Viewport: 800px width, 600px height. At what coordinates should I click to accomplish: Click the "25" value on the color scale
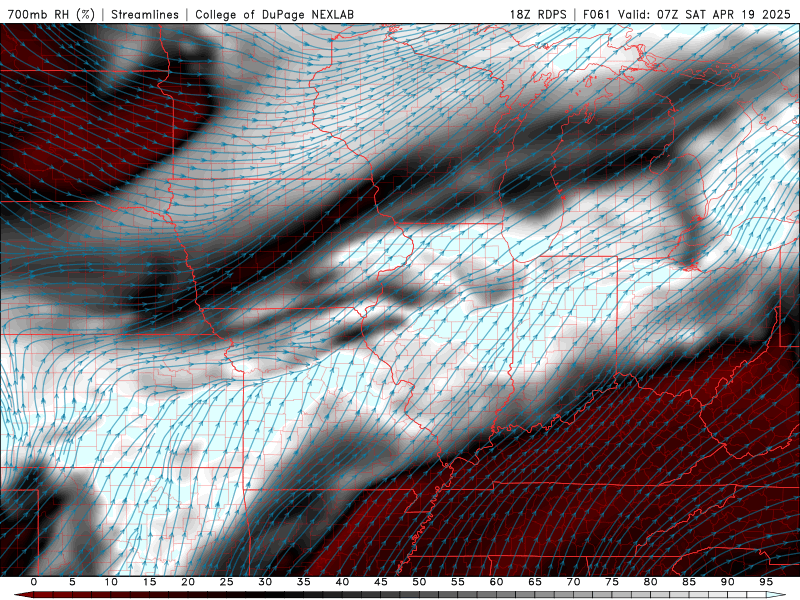coord(227,582)
